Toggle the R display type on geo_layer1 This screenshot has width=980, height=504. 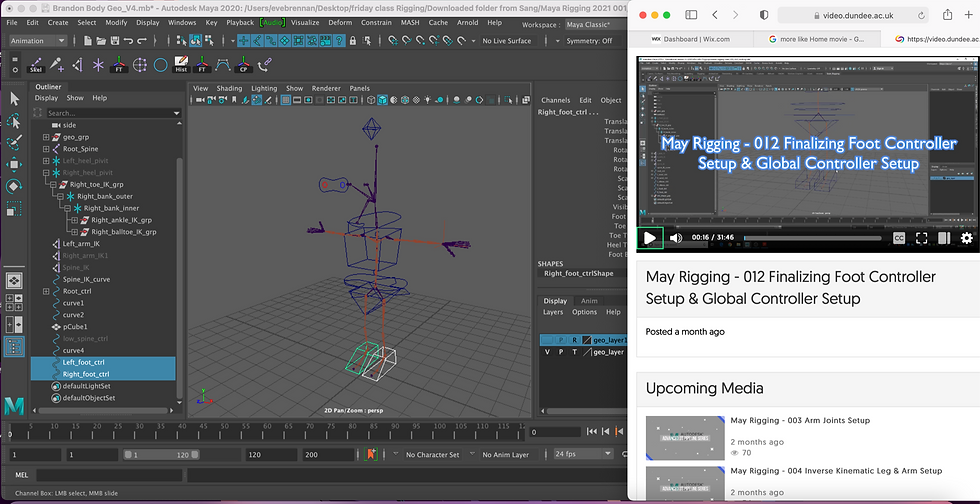[574, 340]
